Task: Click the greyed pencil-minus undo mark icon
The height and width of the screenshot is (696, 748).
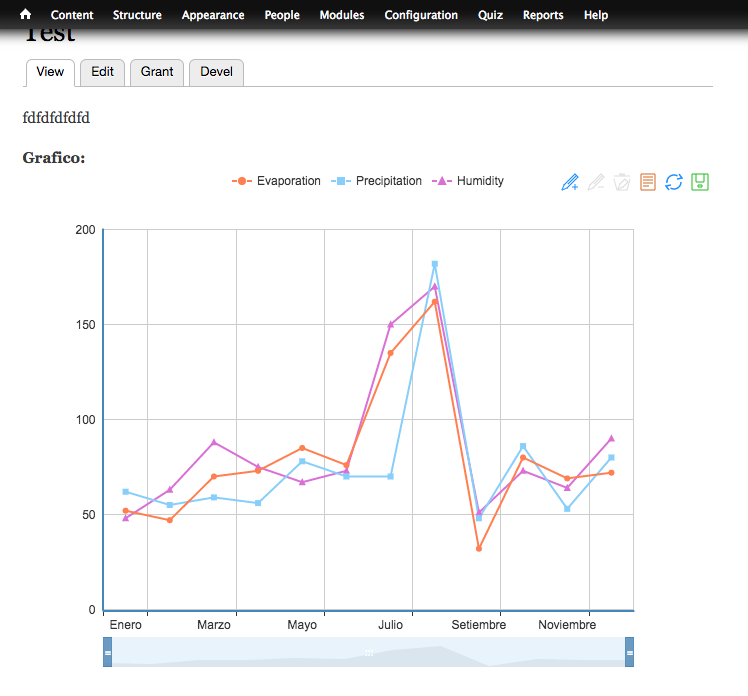Action: [x=596, y=182]
